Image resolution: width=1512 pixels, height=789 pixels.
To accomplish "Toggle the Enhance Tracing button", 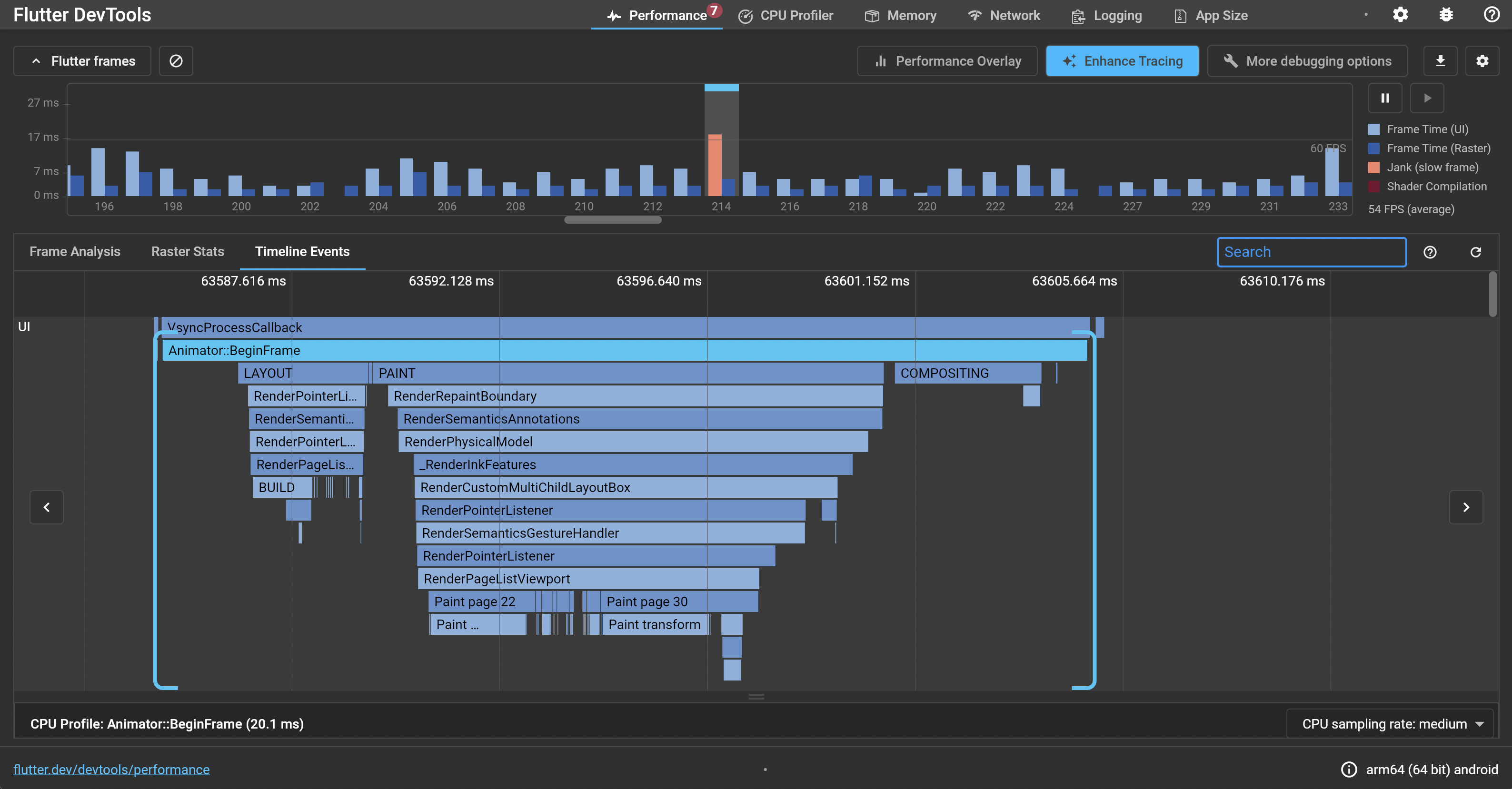I will click(1122, 61).
